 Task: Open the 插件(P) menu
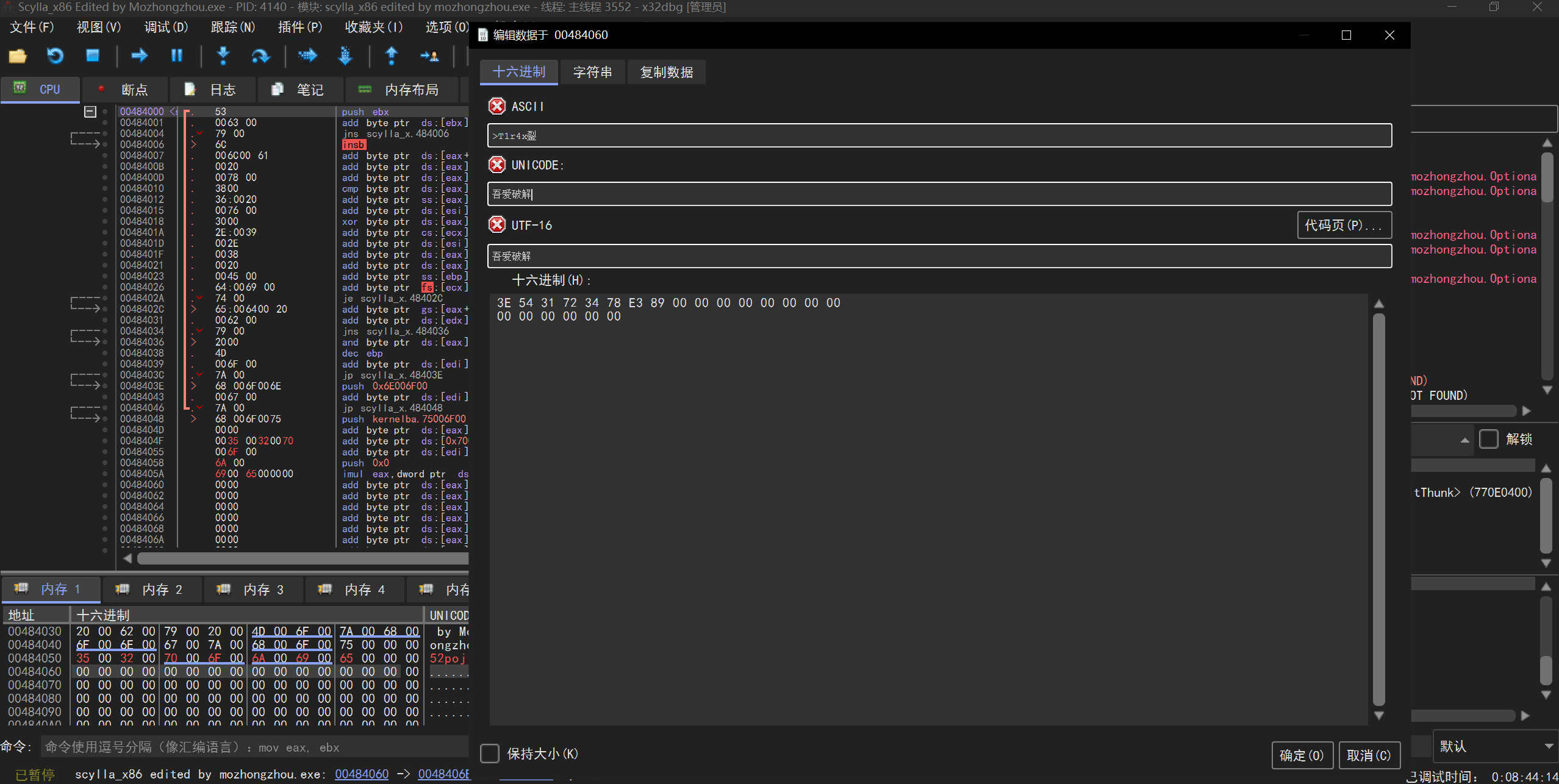(300, 27)
